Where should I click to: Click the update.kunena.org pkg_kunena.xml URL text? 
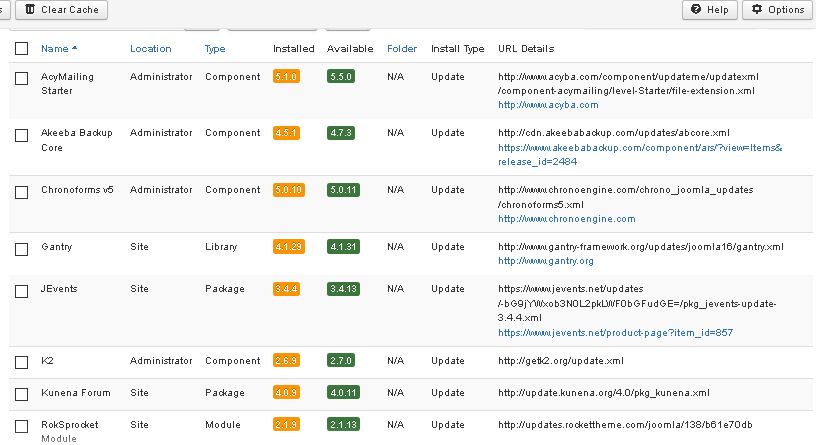(604, 392)
